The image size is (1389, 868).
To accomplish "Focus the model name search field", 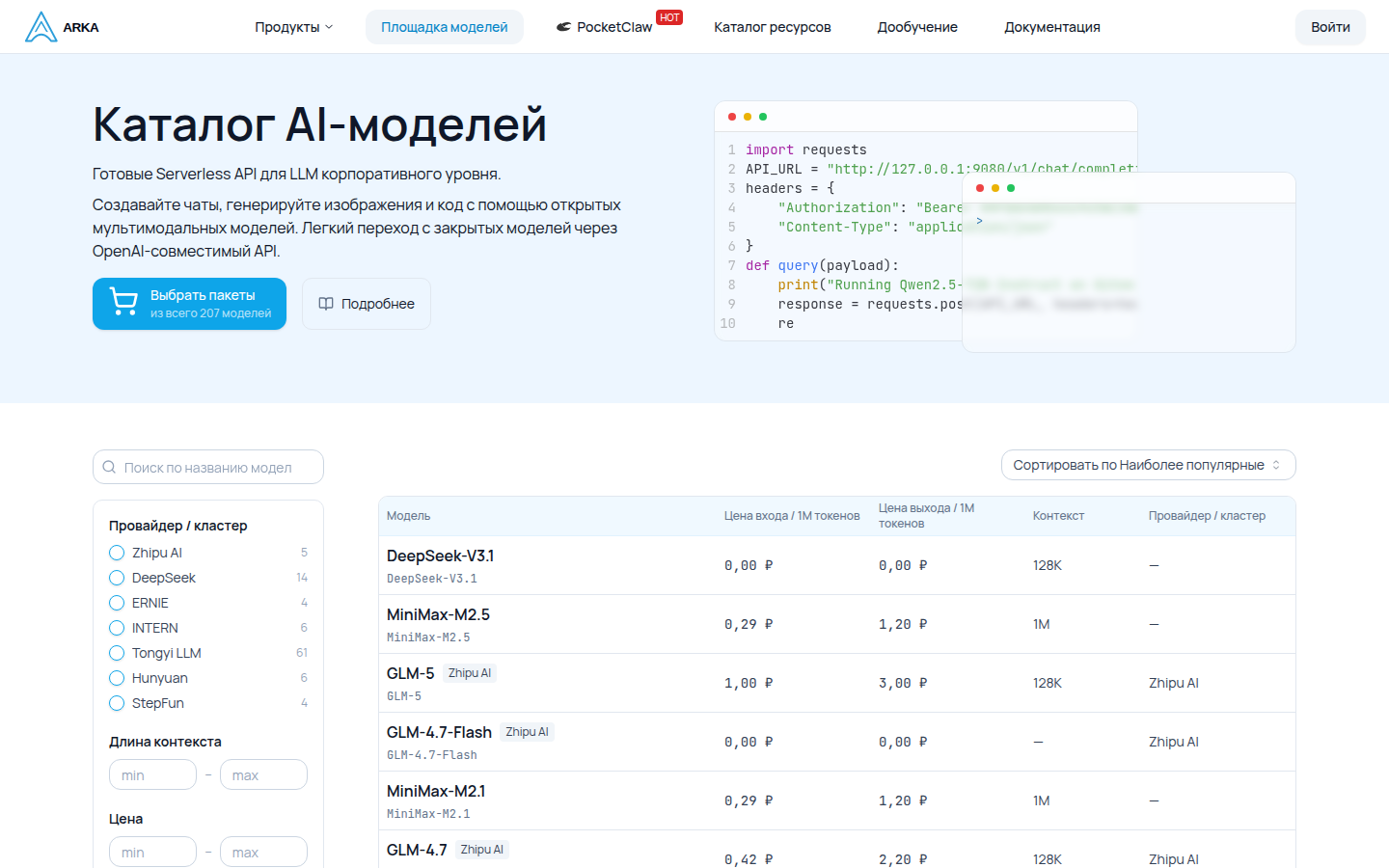I will click(x=208, y=467).
